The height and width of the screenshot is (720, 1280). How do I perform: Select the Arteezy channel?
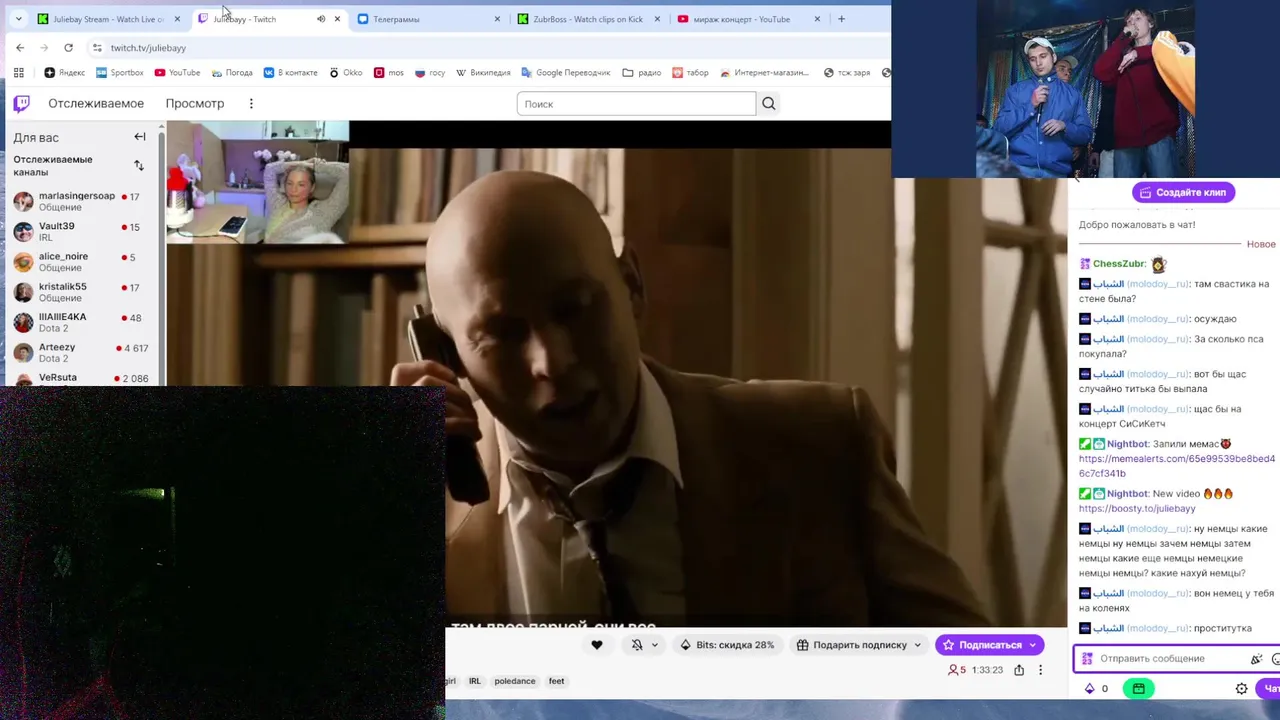click(83, 353)
